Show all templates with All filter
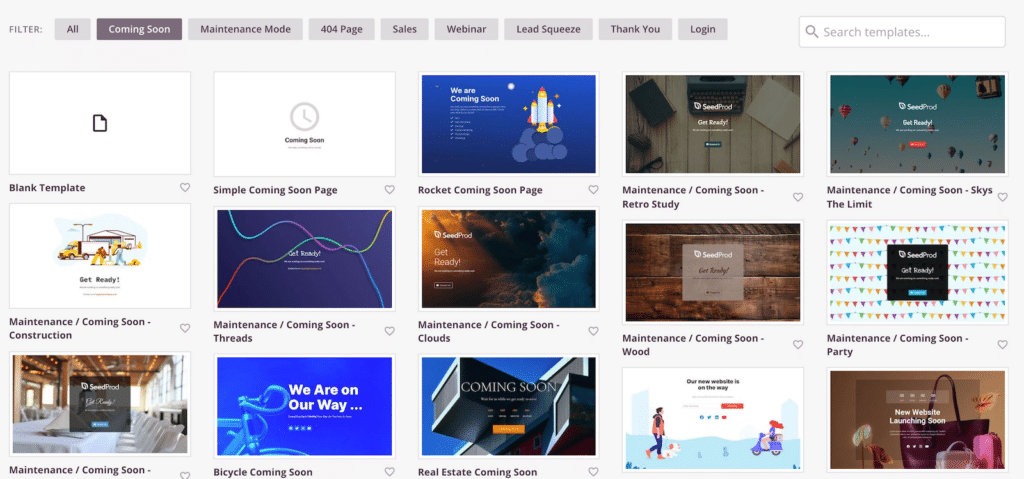 coord(72,29)
